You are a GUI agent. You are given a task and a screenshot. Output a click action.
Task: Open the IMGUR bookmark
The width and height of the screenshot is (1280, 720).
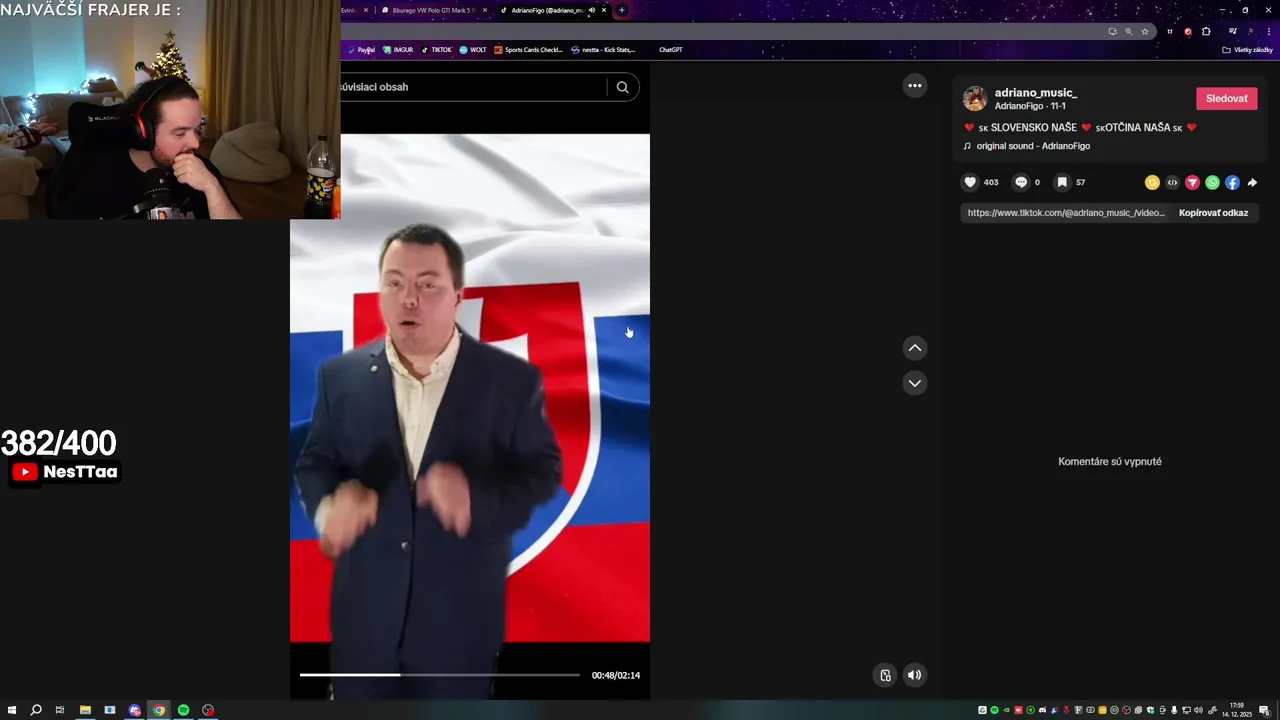pyautogui.click(x=398, y=50)
